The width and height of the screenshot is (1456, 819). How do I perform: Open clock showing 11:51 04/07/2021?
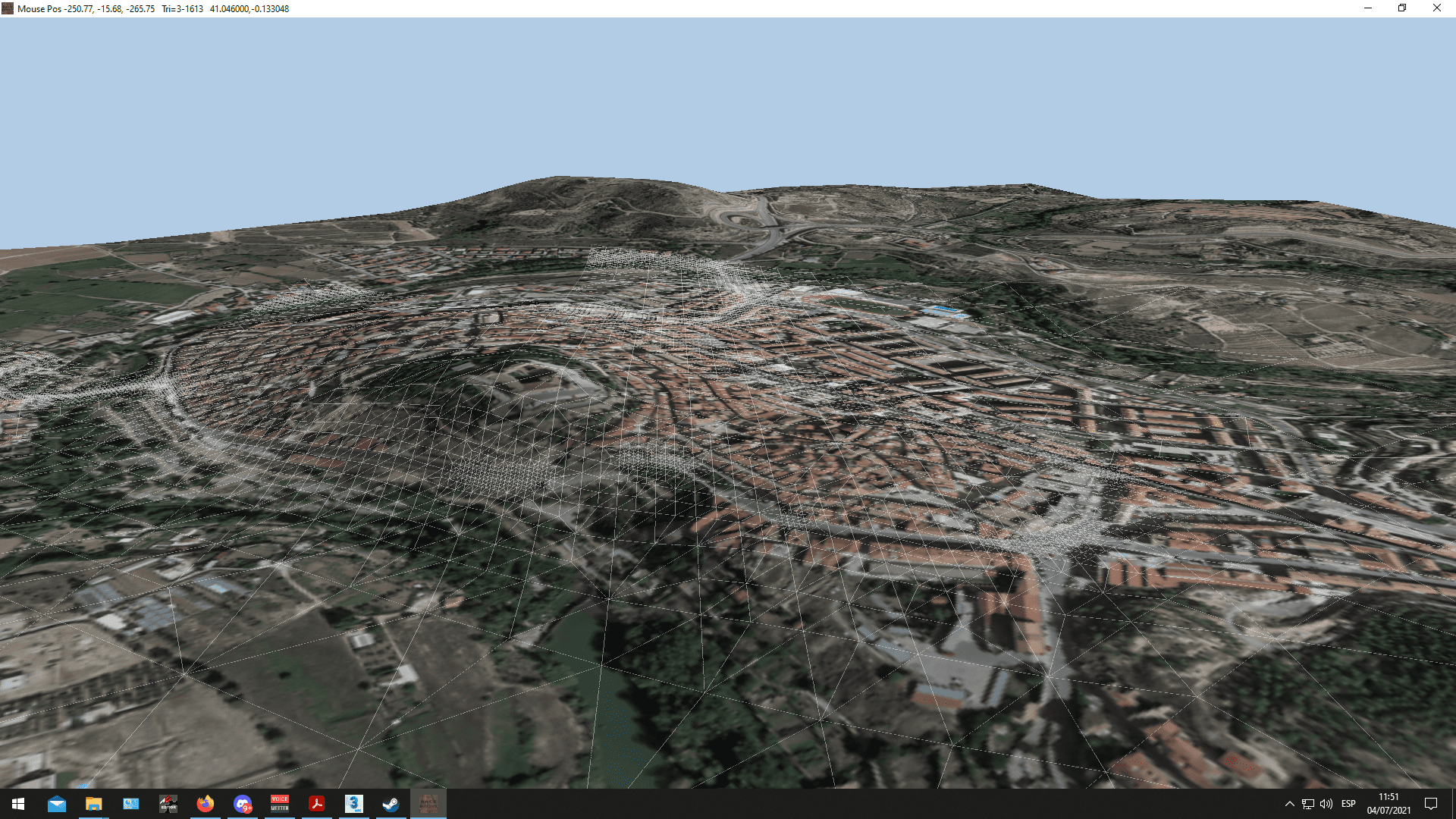(1389, 804)
